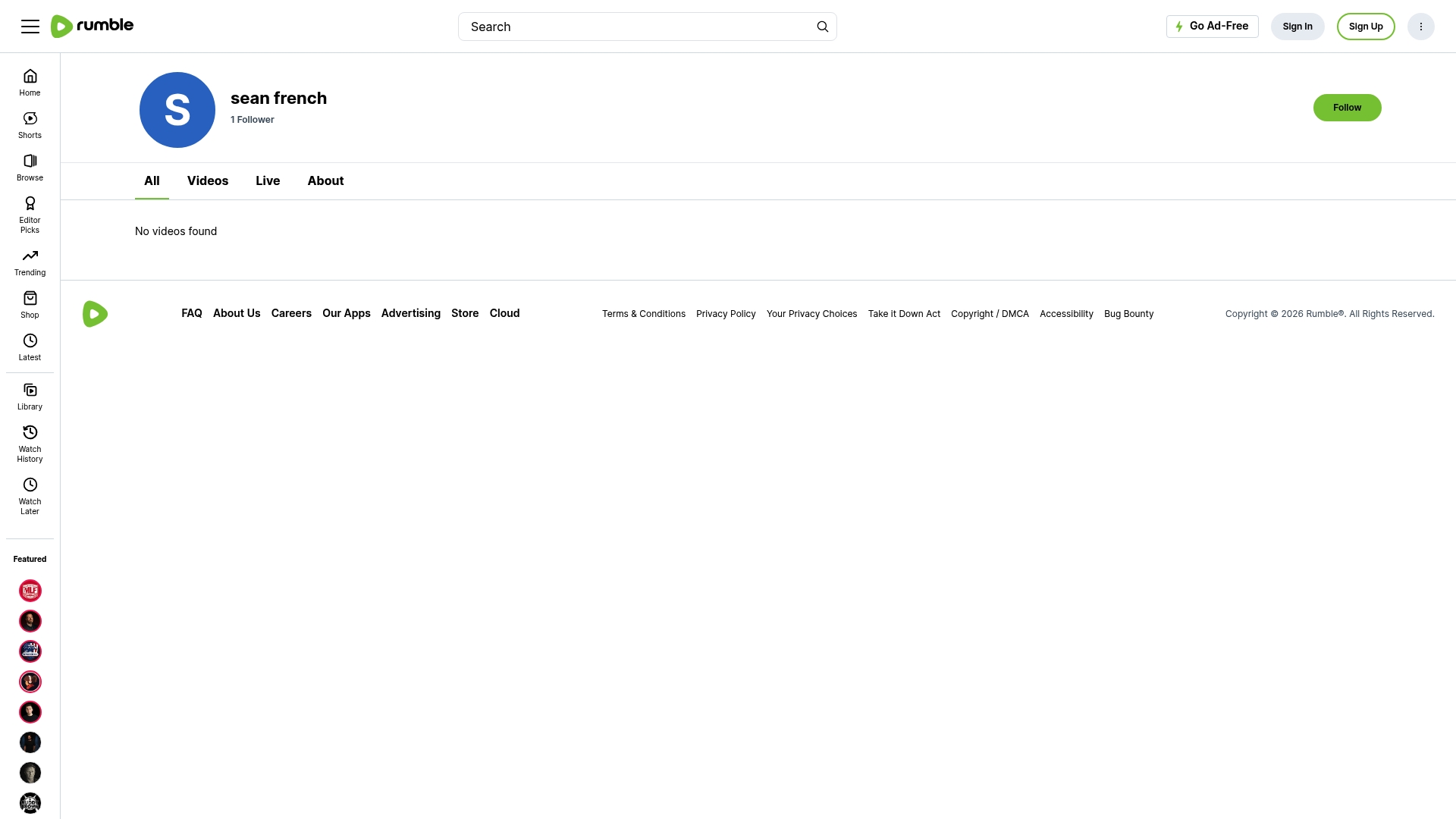Open Editor Picks in the sidebar

[30, 215]
